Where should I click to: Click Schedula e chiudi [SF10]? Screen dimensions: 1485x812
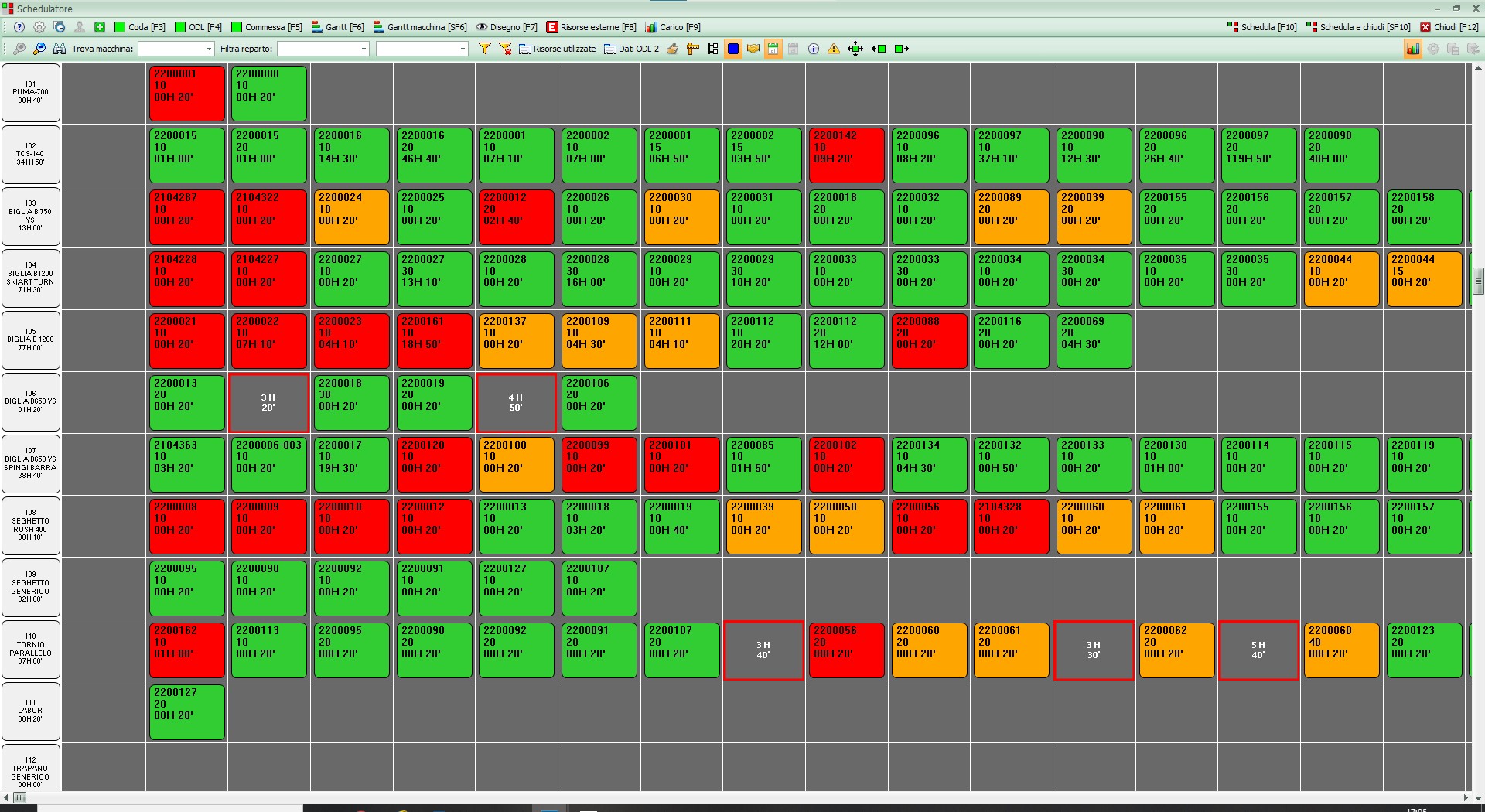coord(1358,27)
